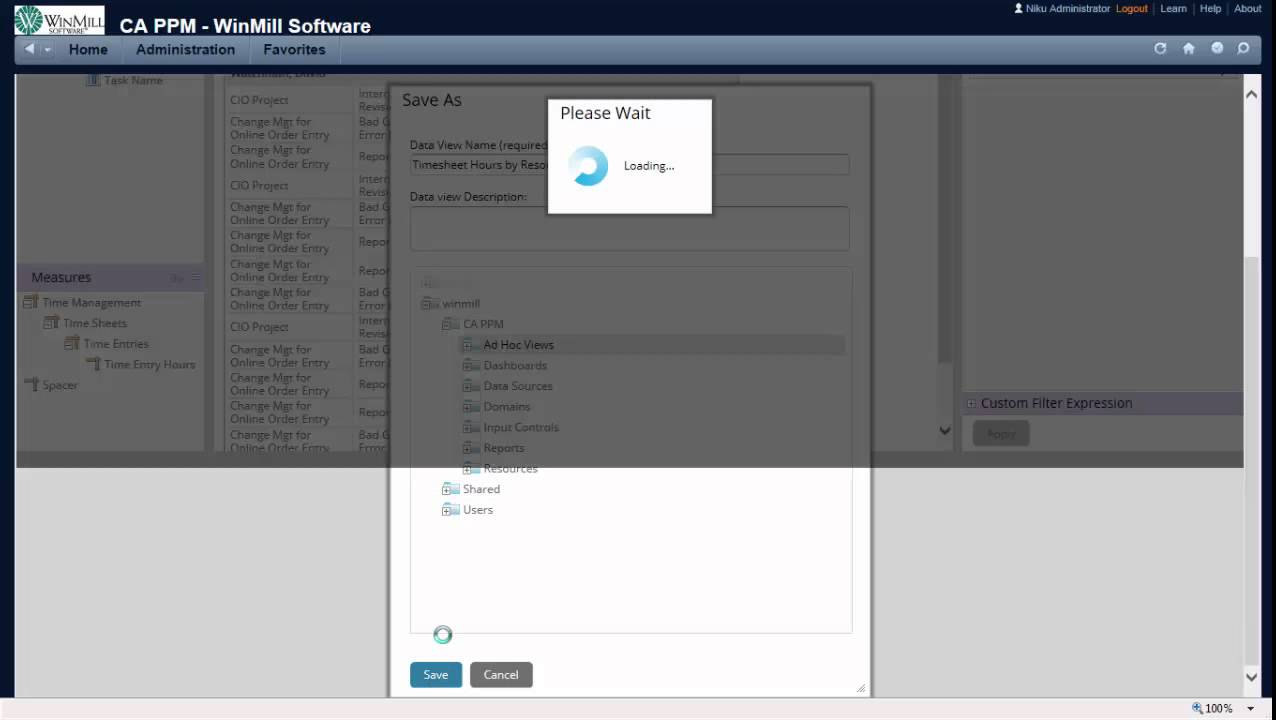
Task: Click the Time Sheets set icon
Action: (x=52, y=323)
